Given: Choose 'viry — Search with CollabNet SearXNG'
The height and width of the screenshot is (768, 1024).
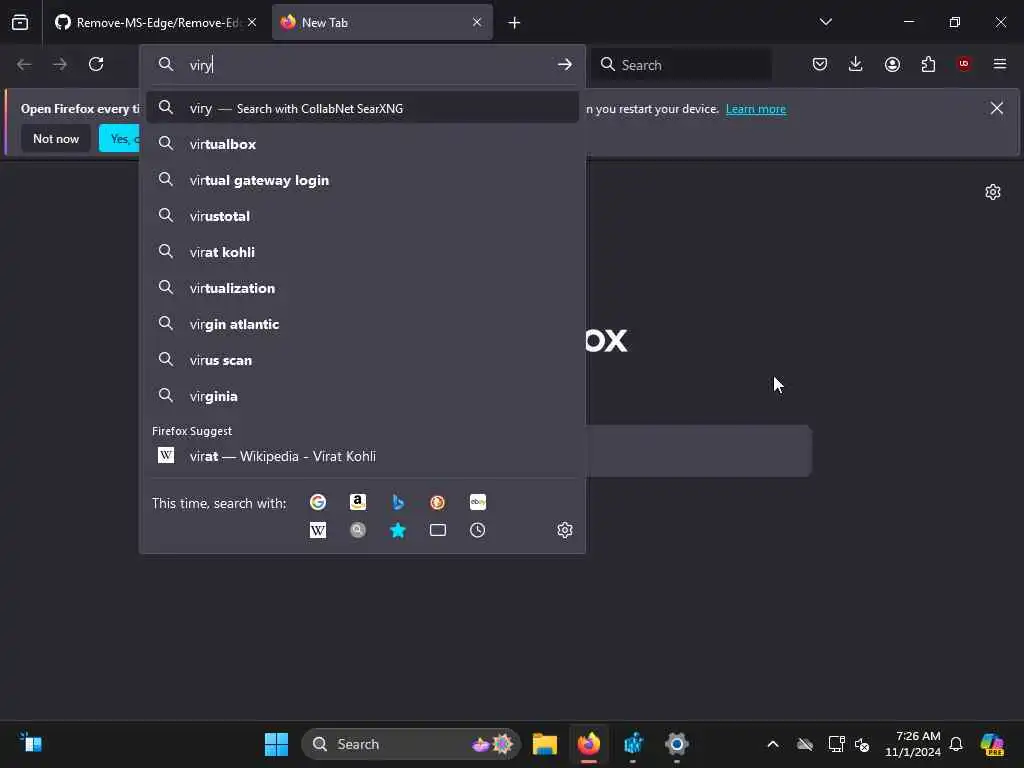Looking at the screenshot, I should [x=362, y=108].
